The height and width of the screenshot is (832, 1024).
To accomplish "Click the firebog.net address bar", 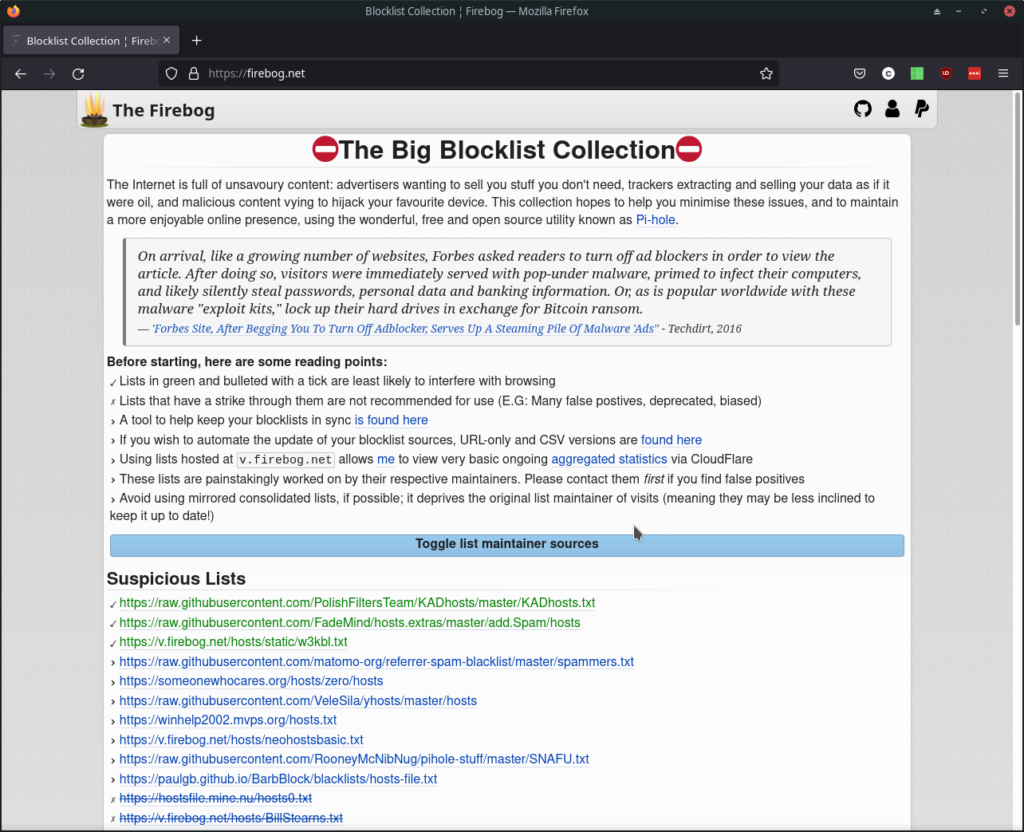I will [468, 74].
